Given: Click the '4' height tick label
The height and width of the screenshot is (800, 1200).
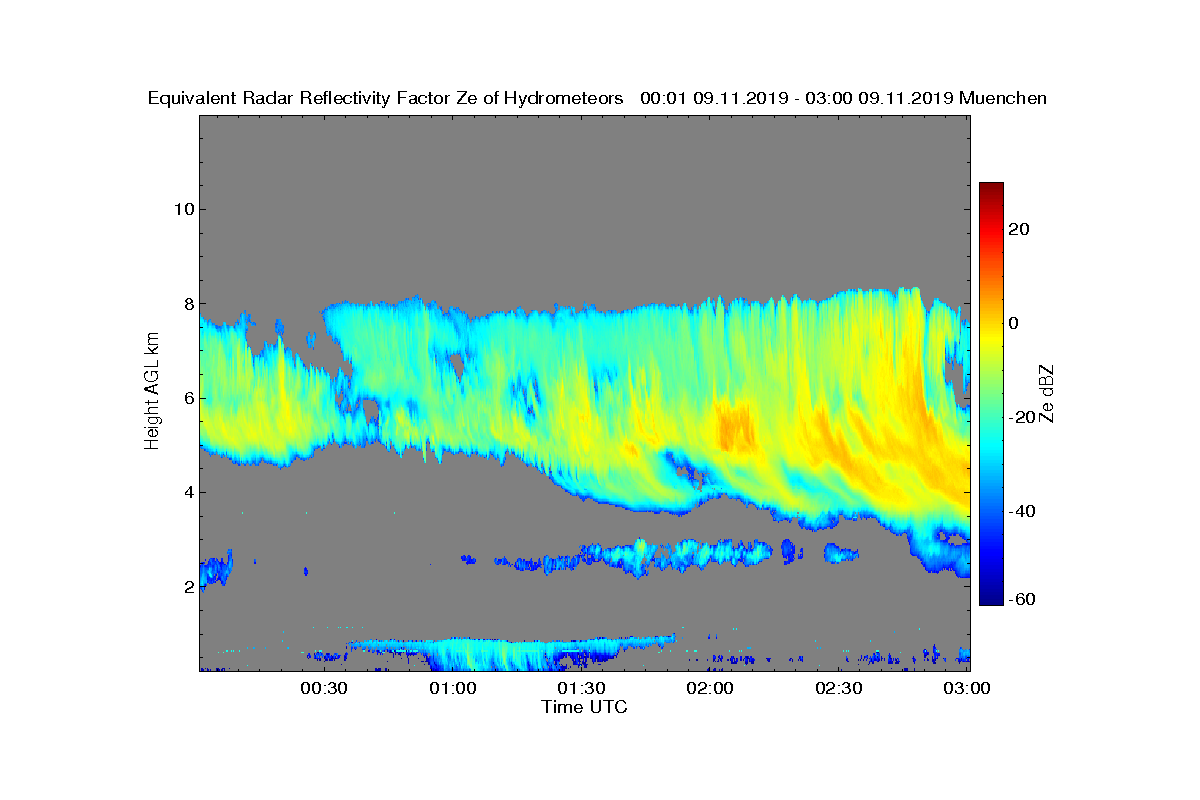Looking at the screenshot, I should coord(187,492).
